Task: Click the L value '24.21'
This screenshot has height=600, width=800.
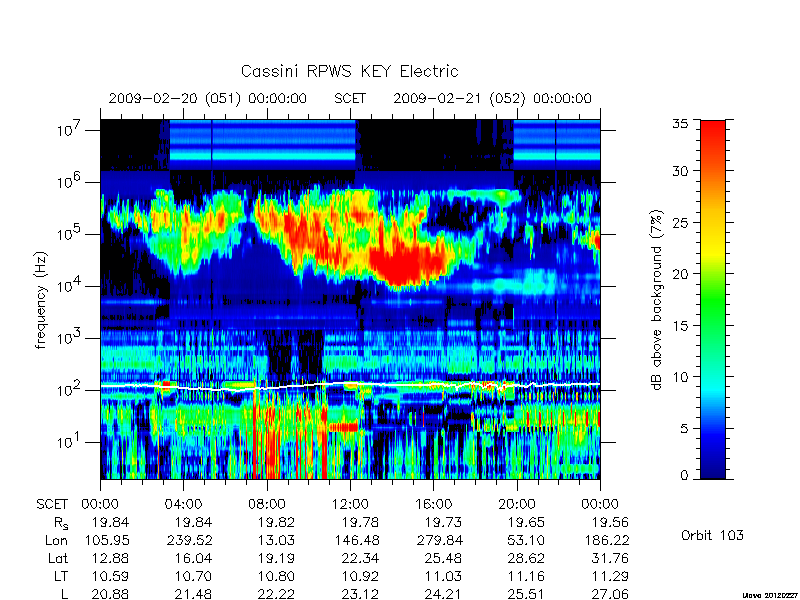Action: (x=443, y=594)
